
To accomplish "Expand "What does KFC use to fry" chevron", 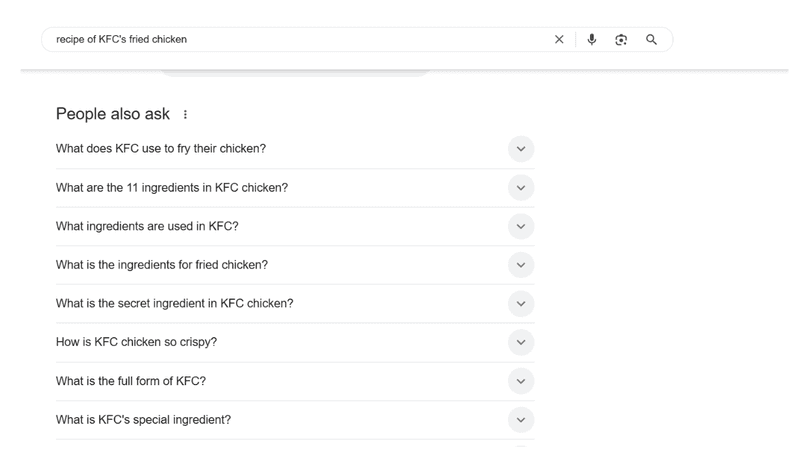I will click(520, 150).
